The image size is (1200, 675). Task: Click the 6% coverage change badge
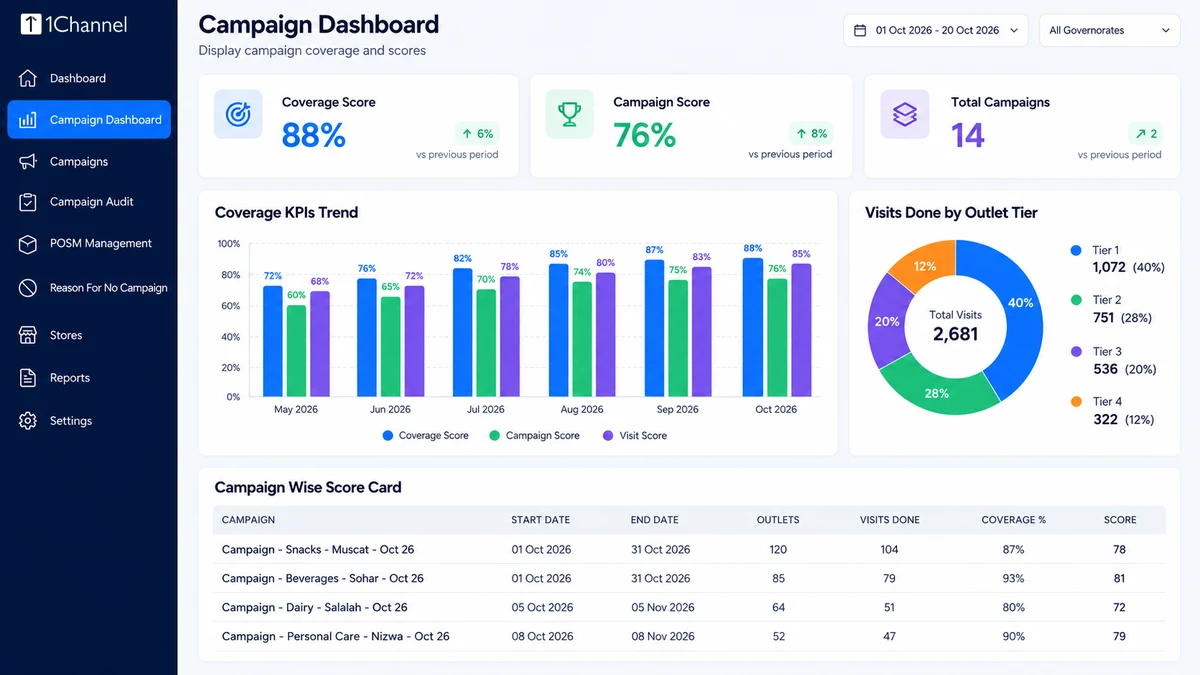[x=476, y=134]
